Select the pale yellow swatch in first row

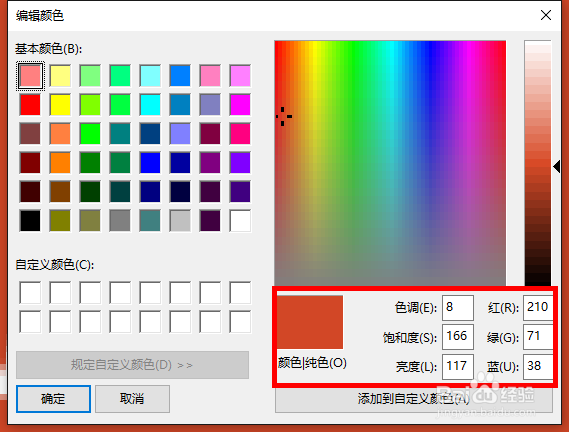[60, 76]
